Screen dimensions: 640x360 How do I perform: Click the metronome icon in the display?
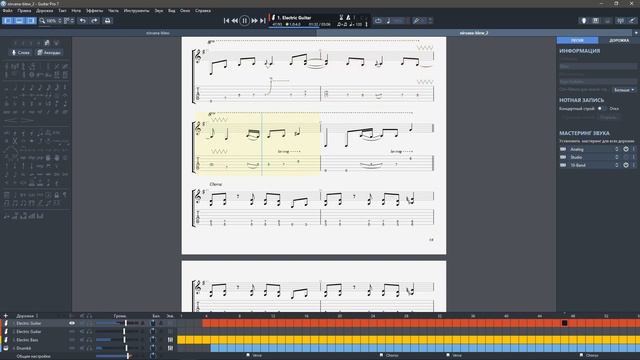click(348, 18)
